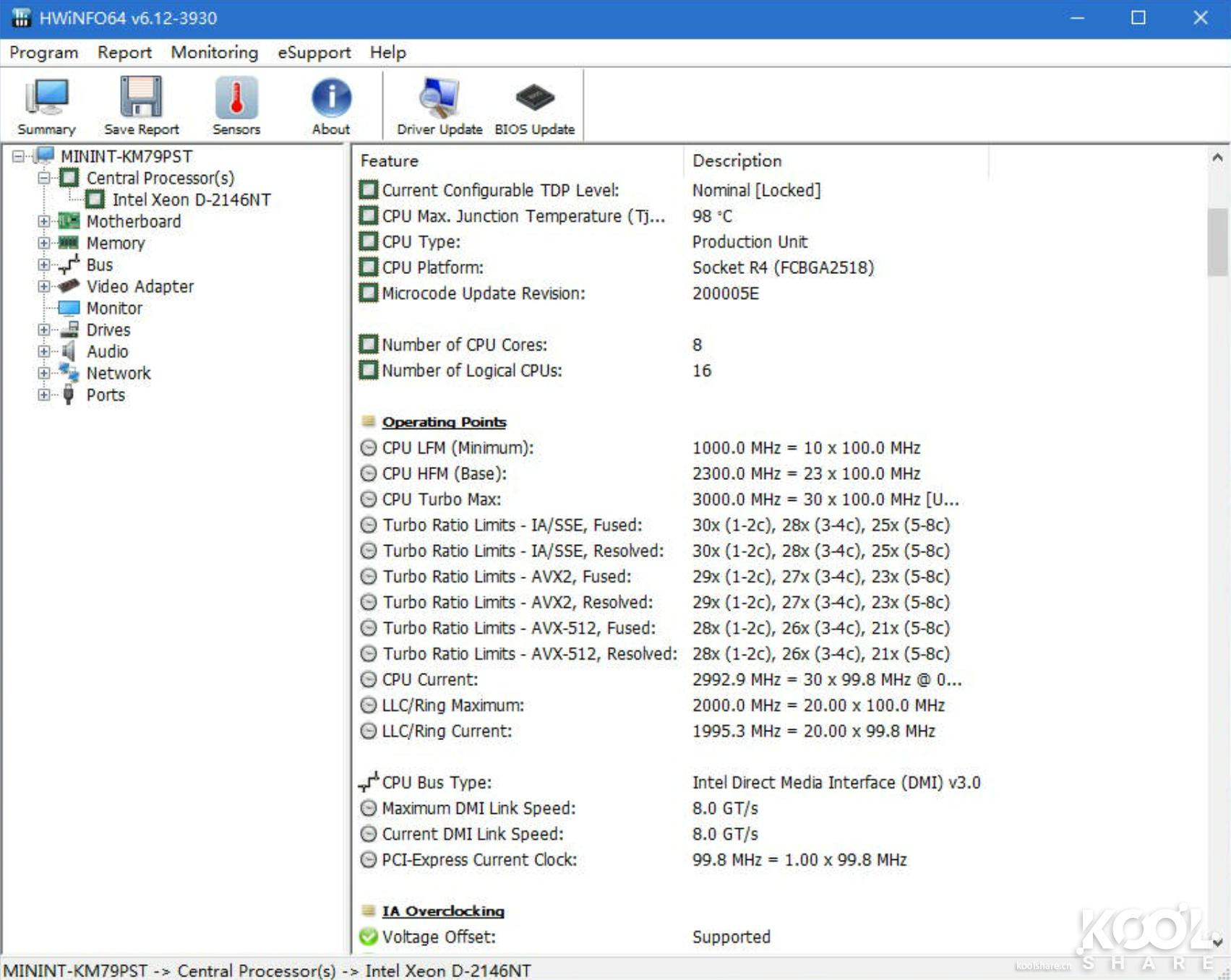Click the Audio speaker tree icon

(69, 351)
